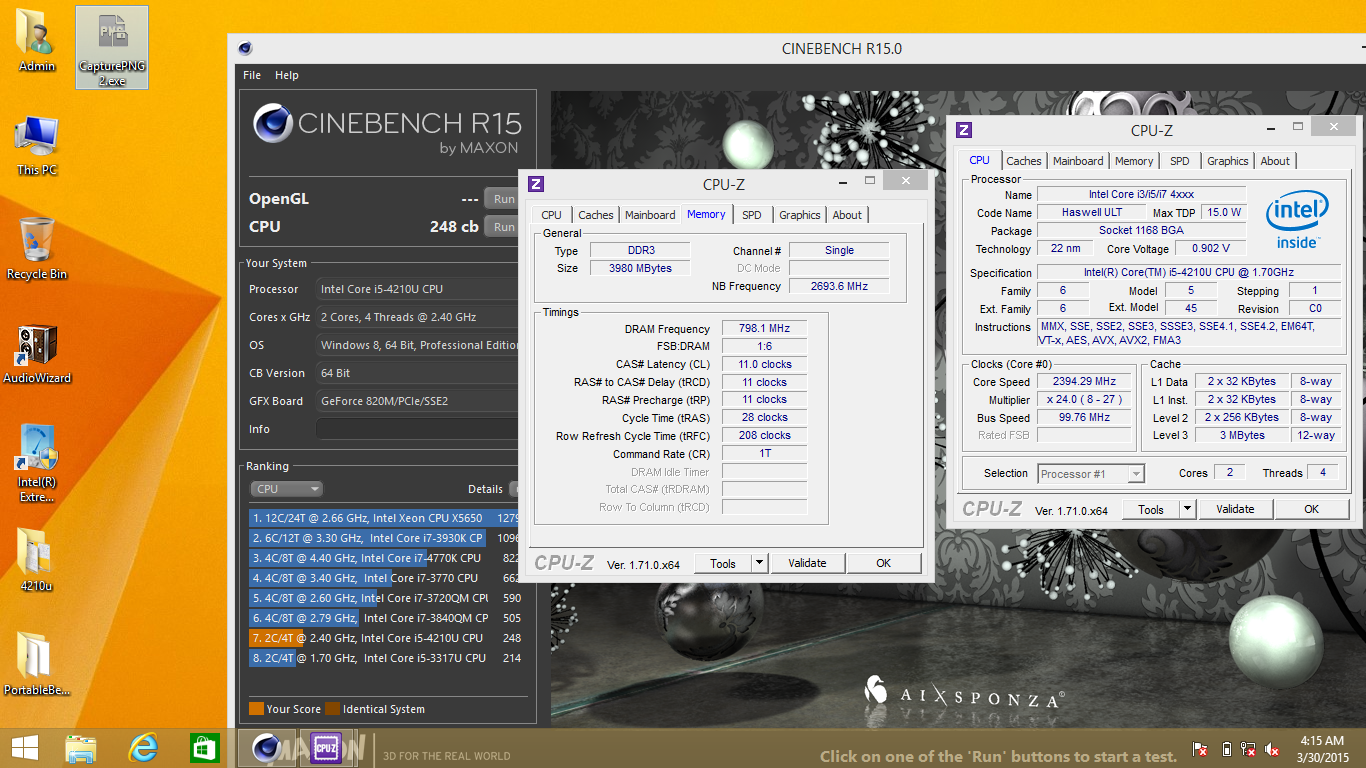Run the CPU benchmark
Screen dimensions: 1366x768
pos(504,227)
